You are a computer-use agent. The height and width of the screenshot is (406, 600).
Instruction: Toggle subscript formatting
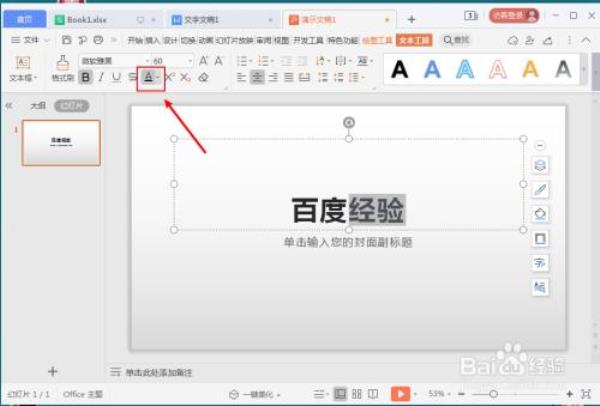pos(185,78)
